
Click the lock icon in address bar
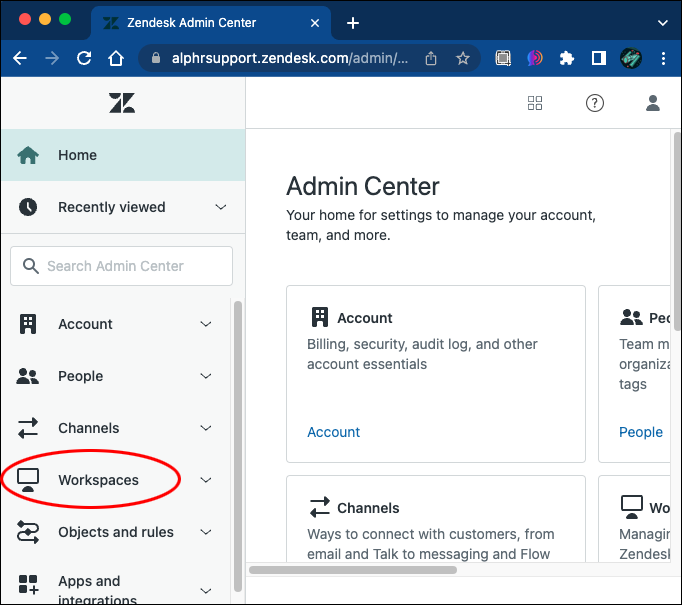(x=156, y=58)
